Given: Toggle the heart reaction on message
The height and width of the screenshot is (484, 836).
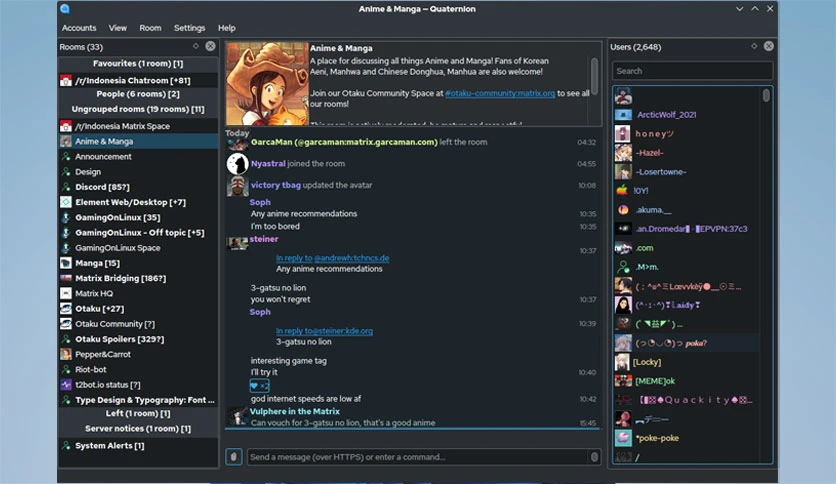Looking at the screenshot, I should (260, 386).
